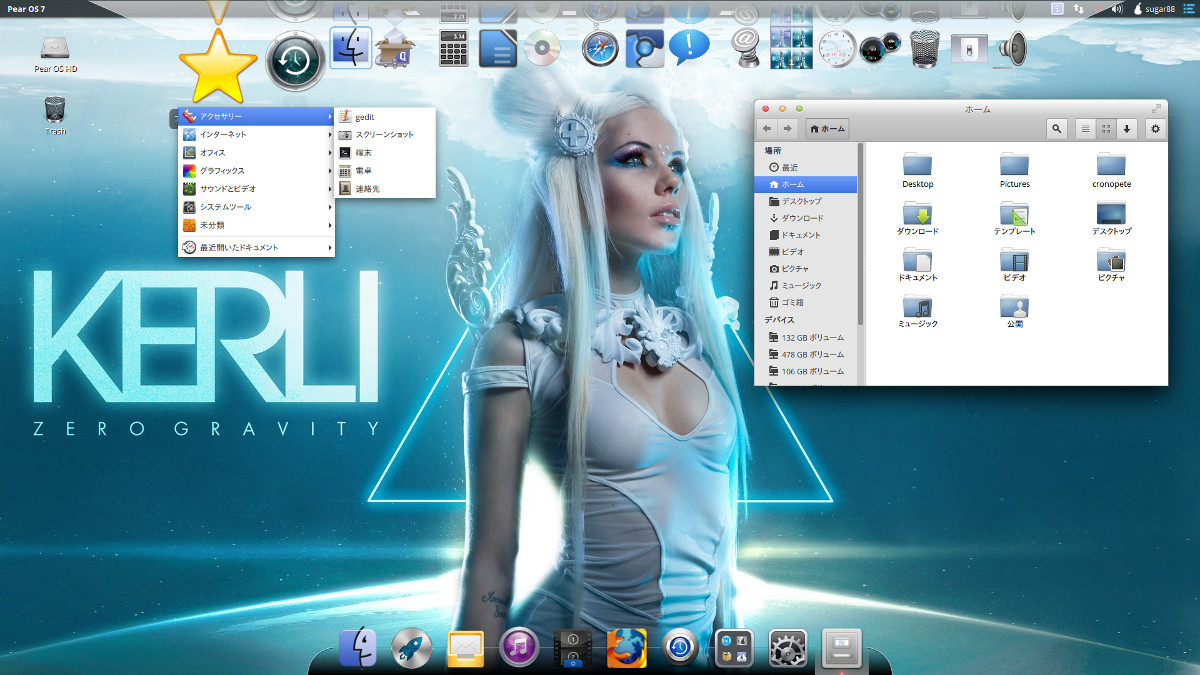
Task: Select 132 GB ボリューム device
Action: (806, 338)
